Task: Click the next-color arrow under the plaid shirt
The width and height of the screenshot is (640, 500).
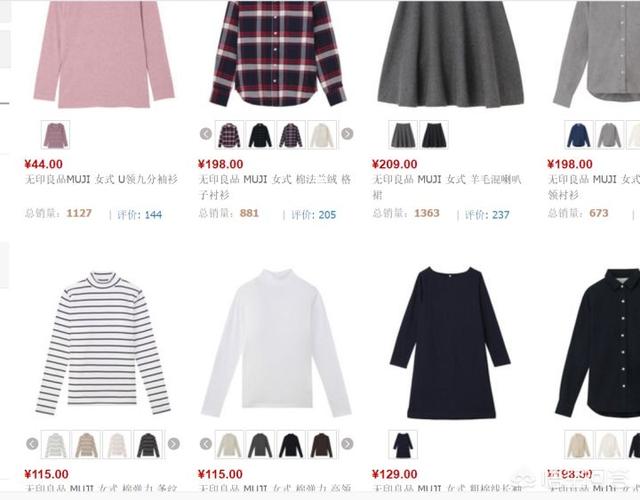Action: (x=347, y=134)
